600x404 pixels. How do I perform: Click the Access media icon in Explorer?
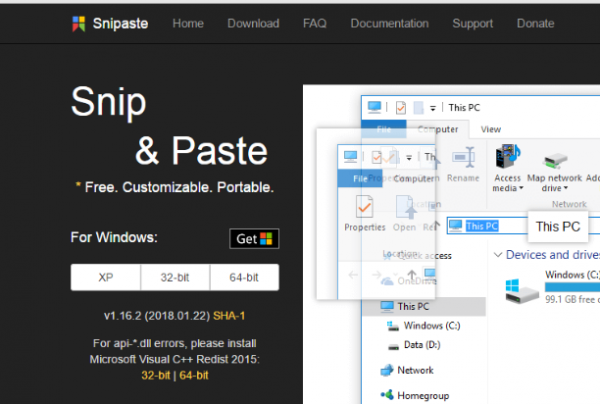coord(507,156)
